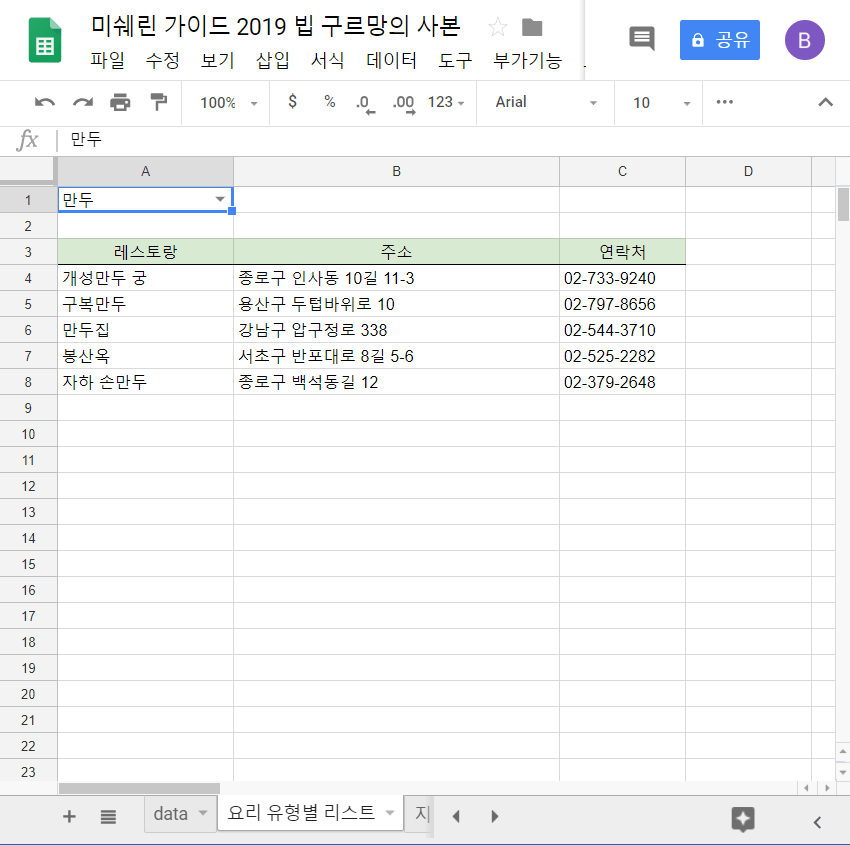Click the redo arrow icon
Viewport: 850px width, 845px height.
tap(83, 102)
